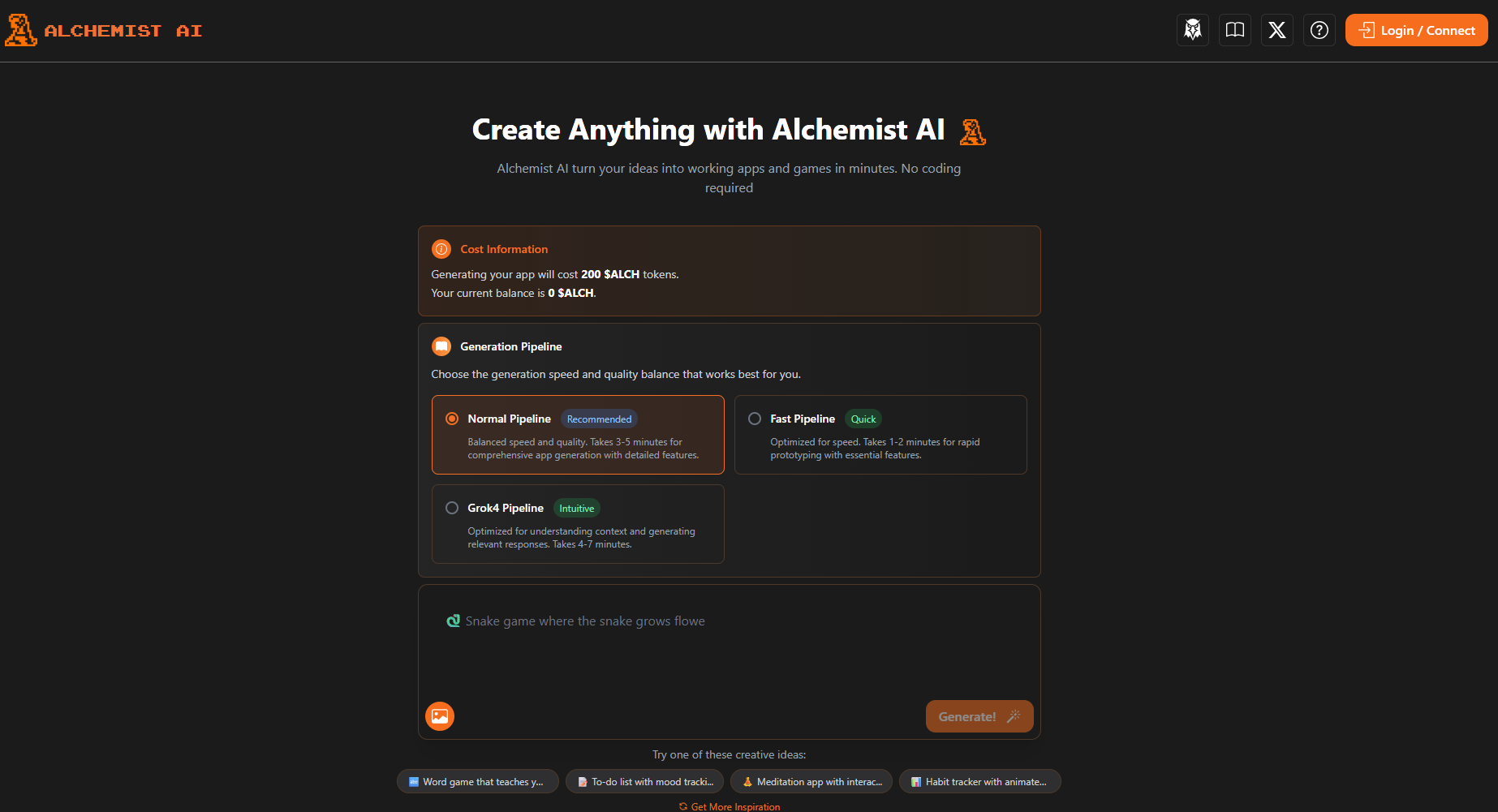Click the refresh icon beside Get More Inspiration
The image size is (1498, 812).
(683, 806)
